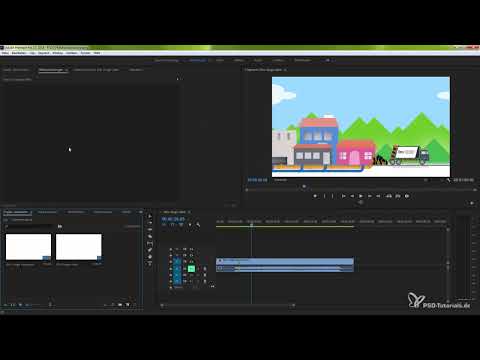Open the Datei menu
The image size is (480, 360).
coord(5,53)
